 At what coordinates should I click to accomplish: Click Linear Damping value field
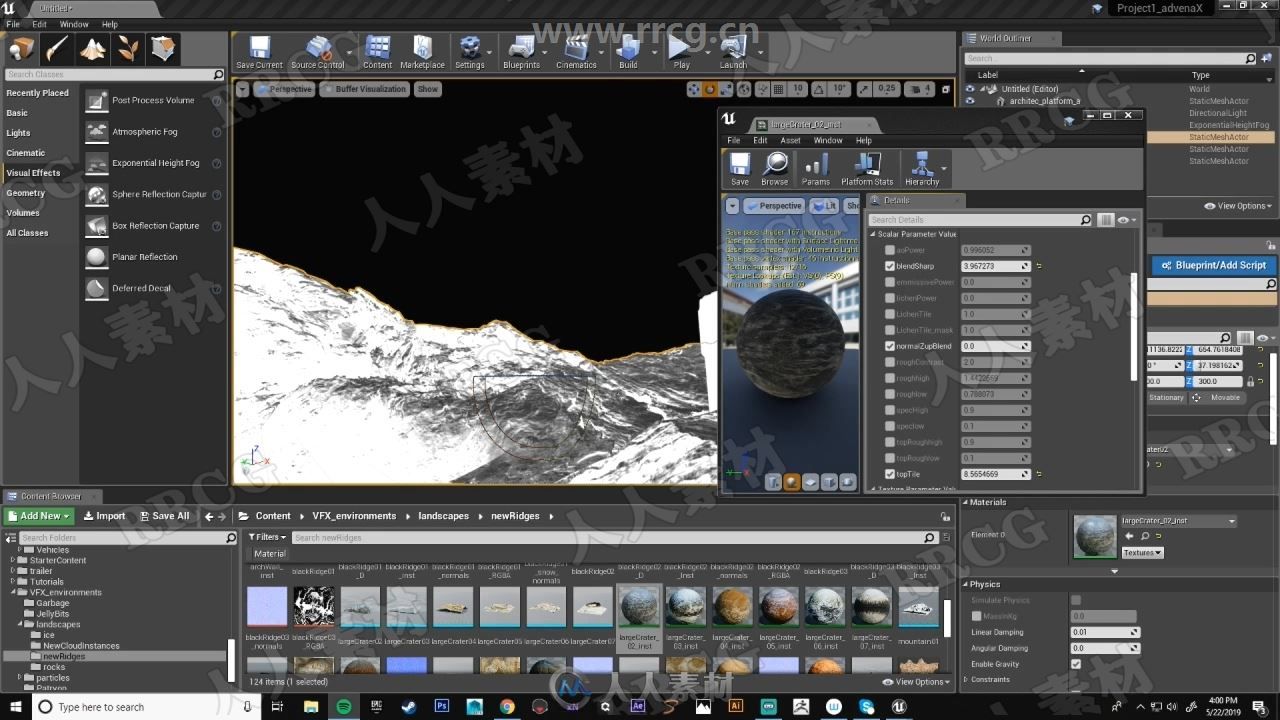click(x=1105, y=632)
